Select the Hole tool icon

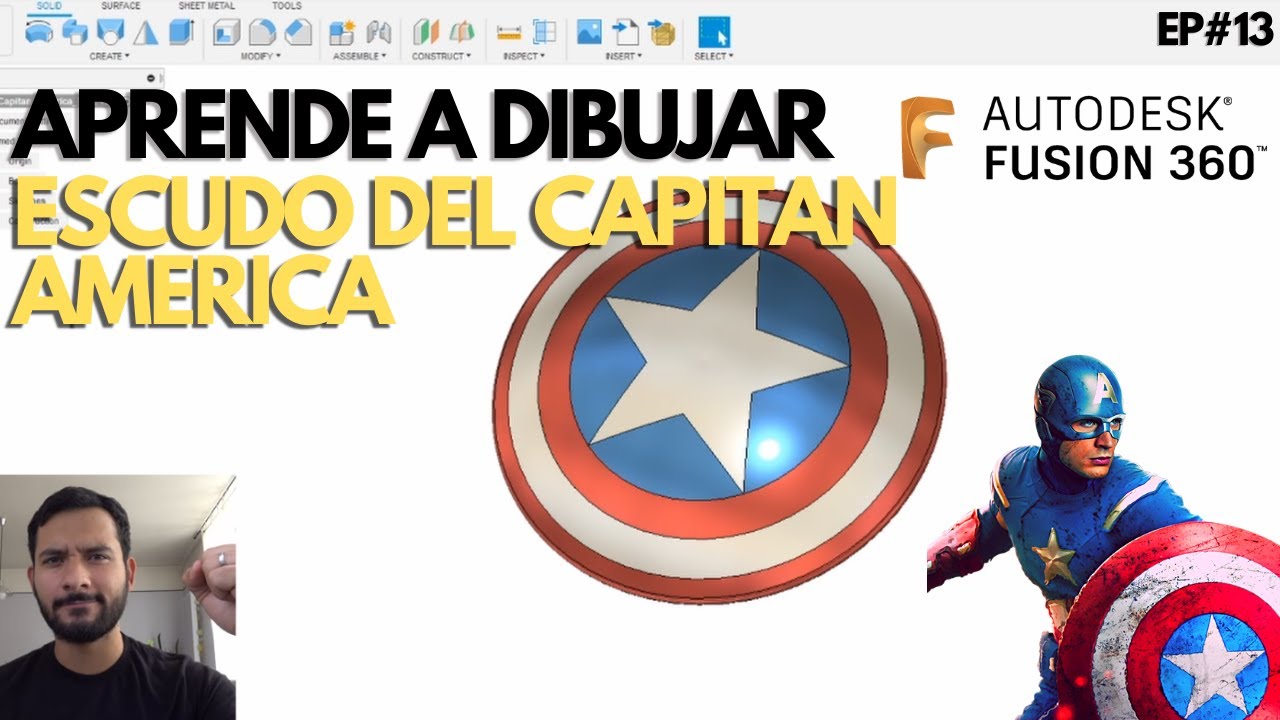pos(111,32)
